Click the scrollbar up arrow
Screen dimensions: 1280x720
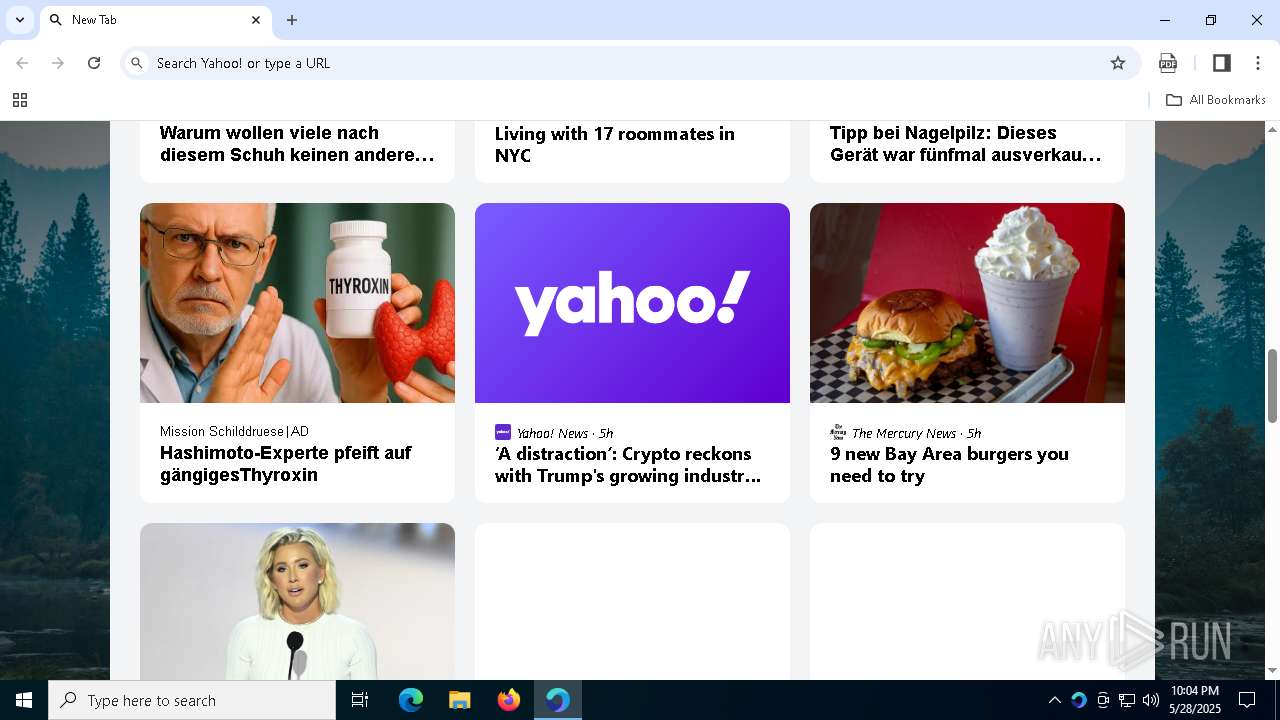(1273, 130)
